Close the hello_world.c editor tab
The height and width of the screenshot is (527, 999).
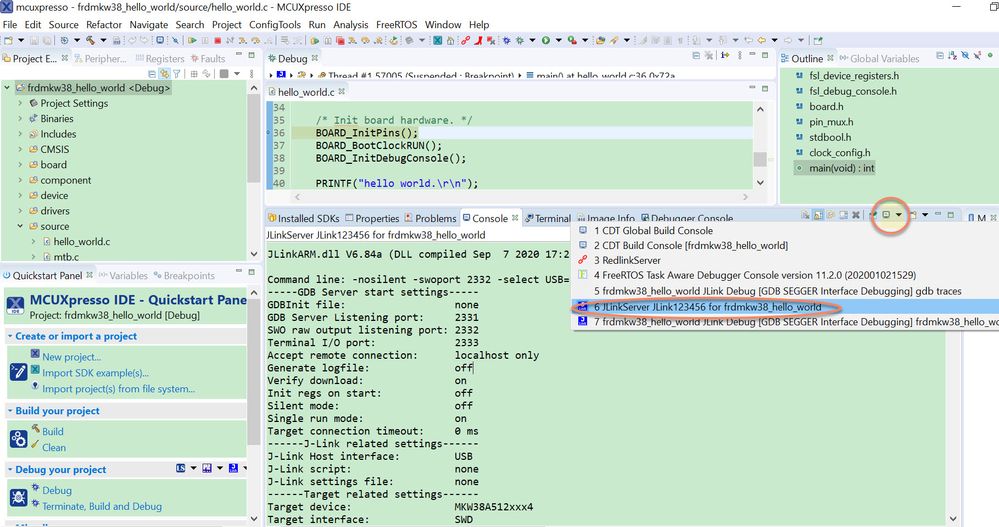(341, 91)
